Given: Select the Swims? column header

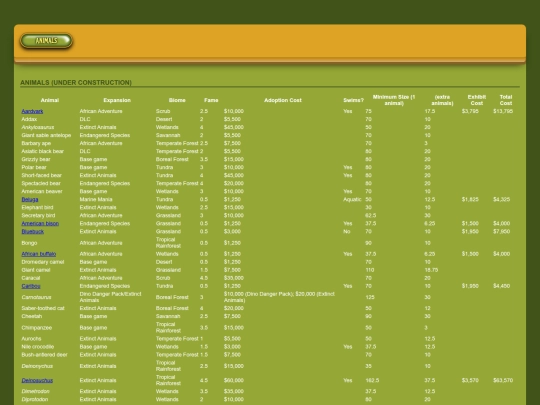Looking at the screenshot, I should click(x=353, y=100).
